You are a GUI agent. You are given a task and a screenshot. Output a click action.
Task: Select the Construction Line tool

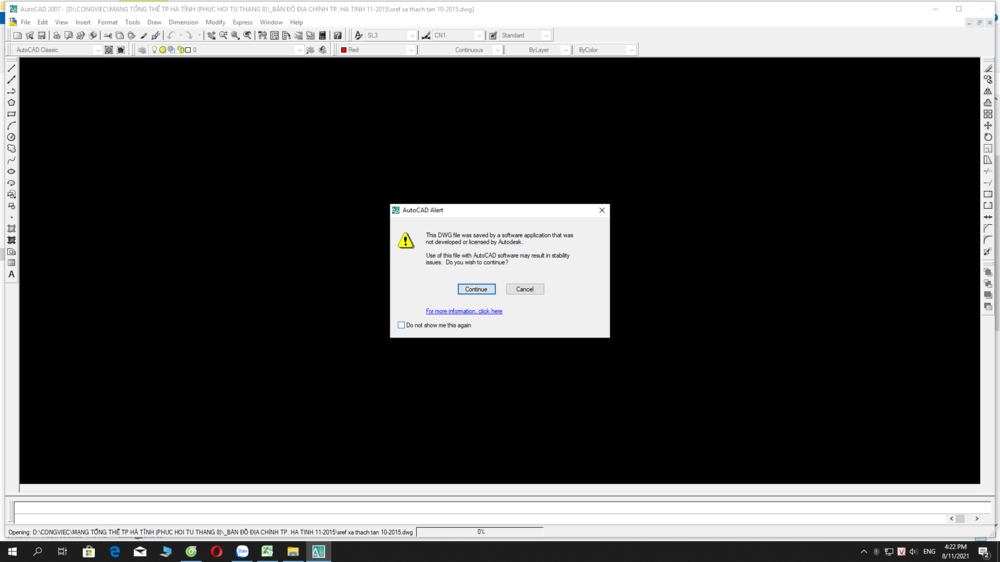pyautogui.click(x=11, y=80)
